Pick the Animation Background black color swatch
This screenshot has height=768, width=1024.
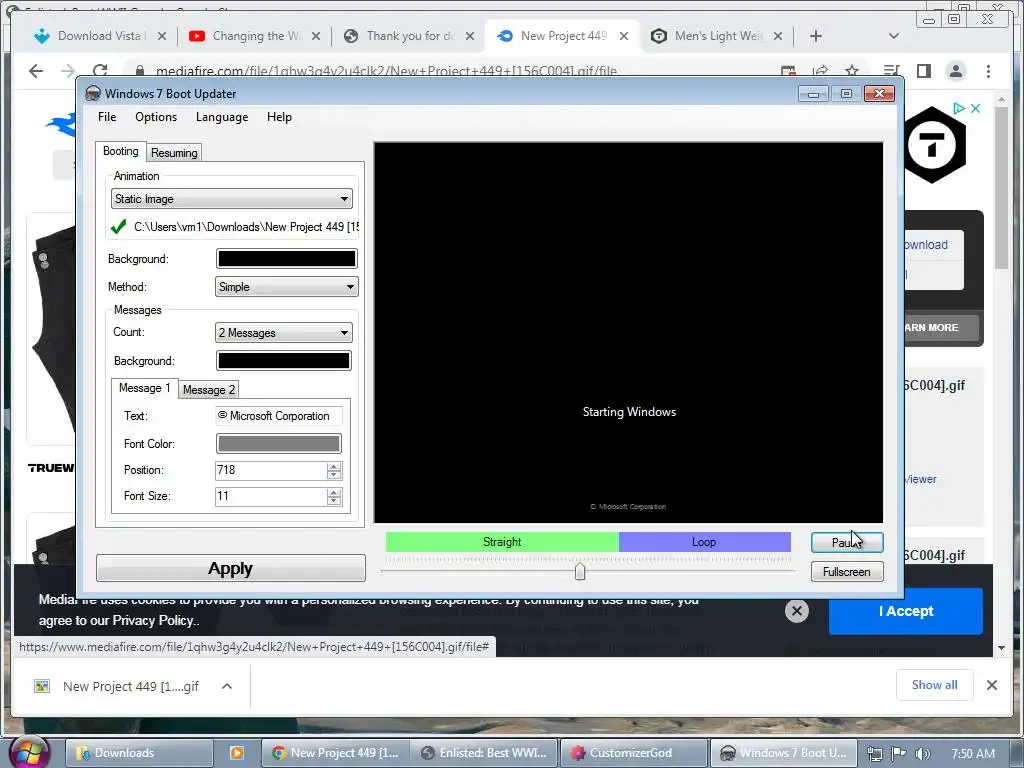tap(287, 259)
